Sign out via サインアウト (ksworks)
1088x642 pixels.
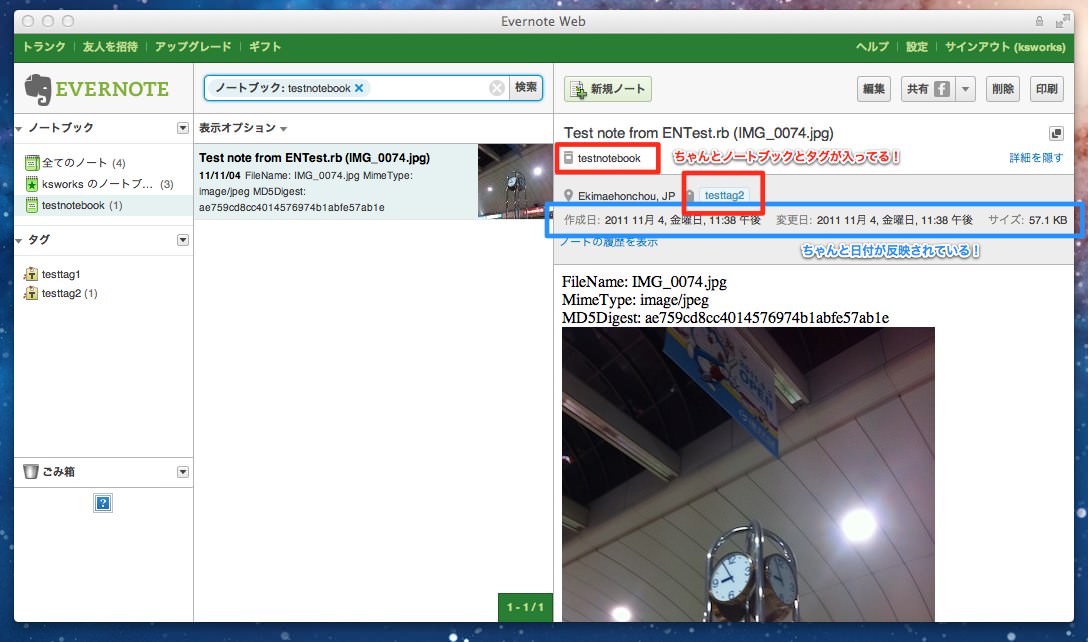(1005, 47)
